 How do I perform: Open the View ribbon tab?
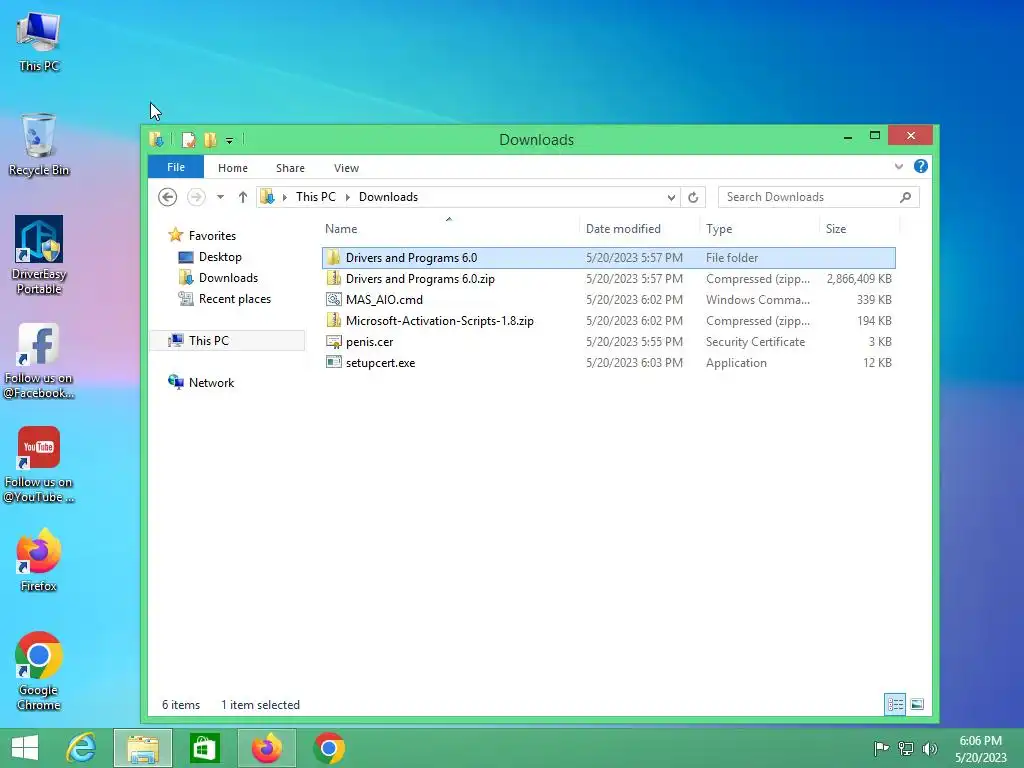[x=346, y=168]
